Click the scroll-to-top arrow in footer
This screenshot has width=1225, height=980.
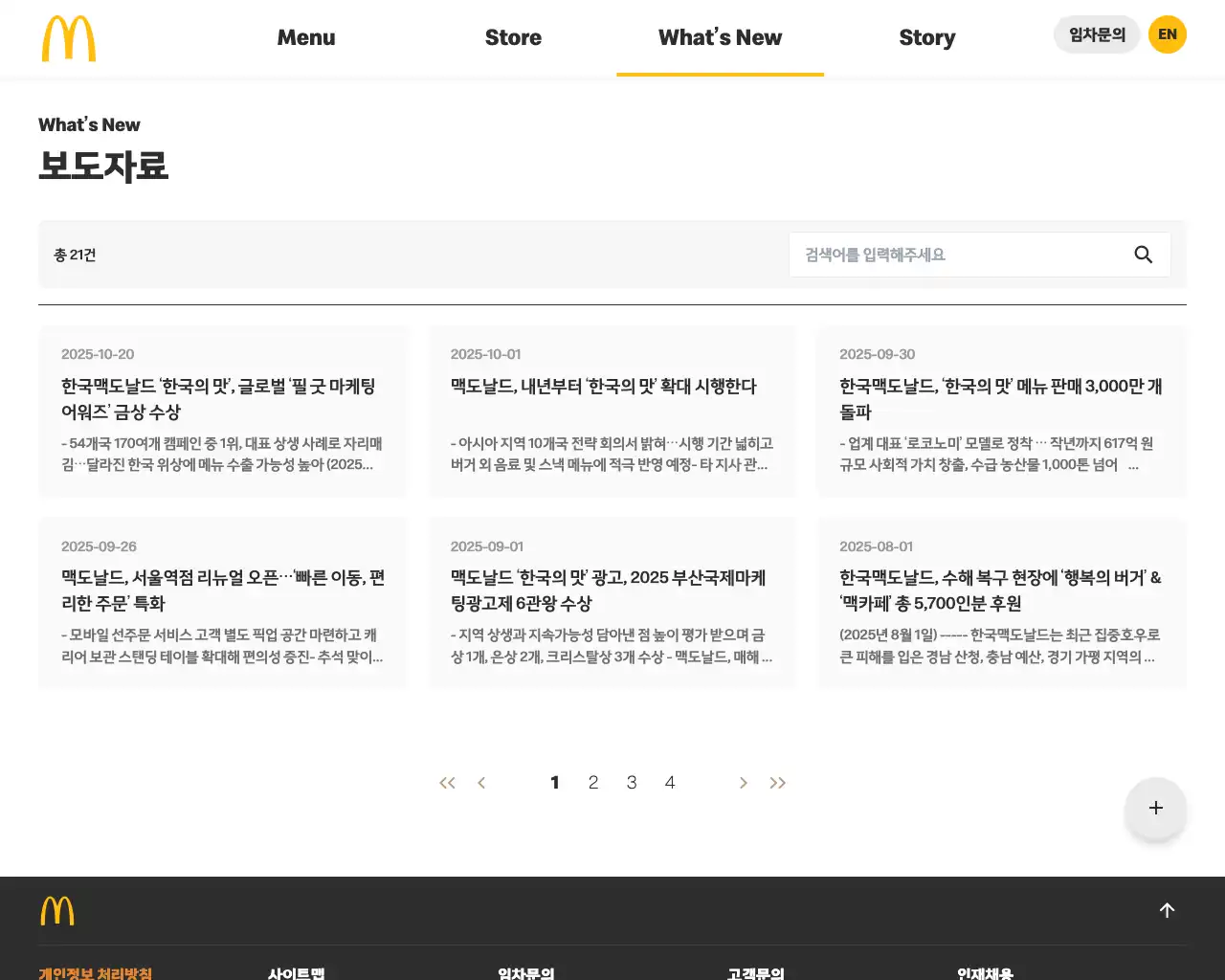1167,910
